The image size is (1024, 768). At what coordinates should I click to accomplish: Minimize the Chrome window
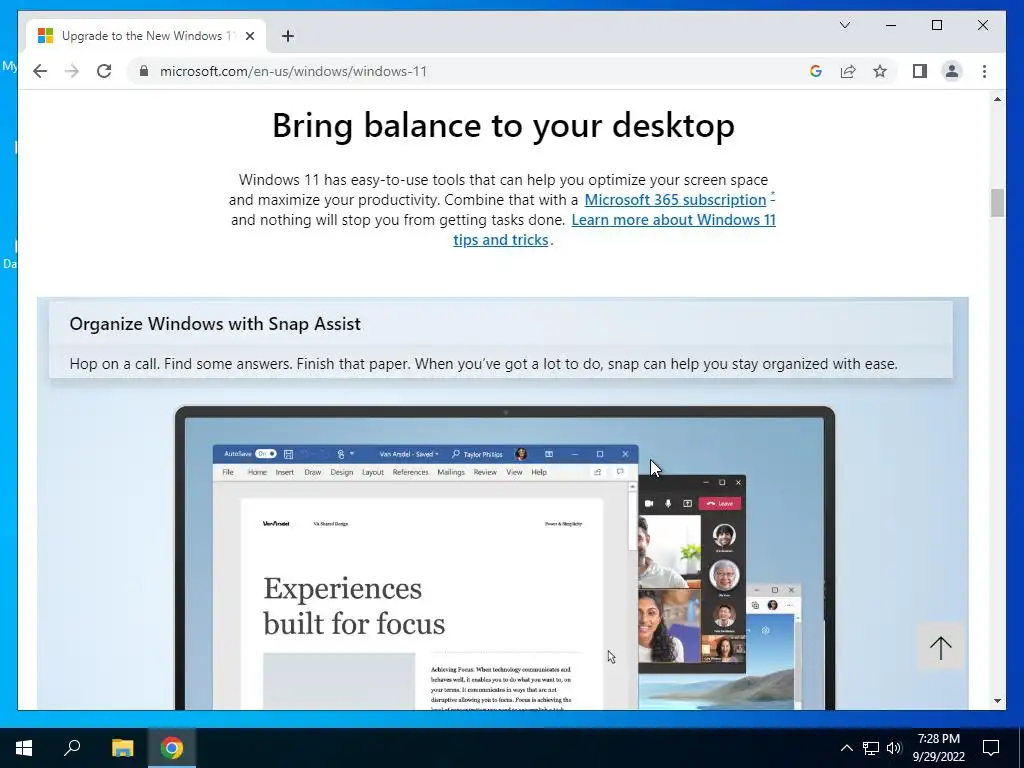coord(891,25)
